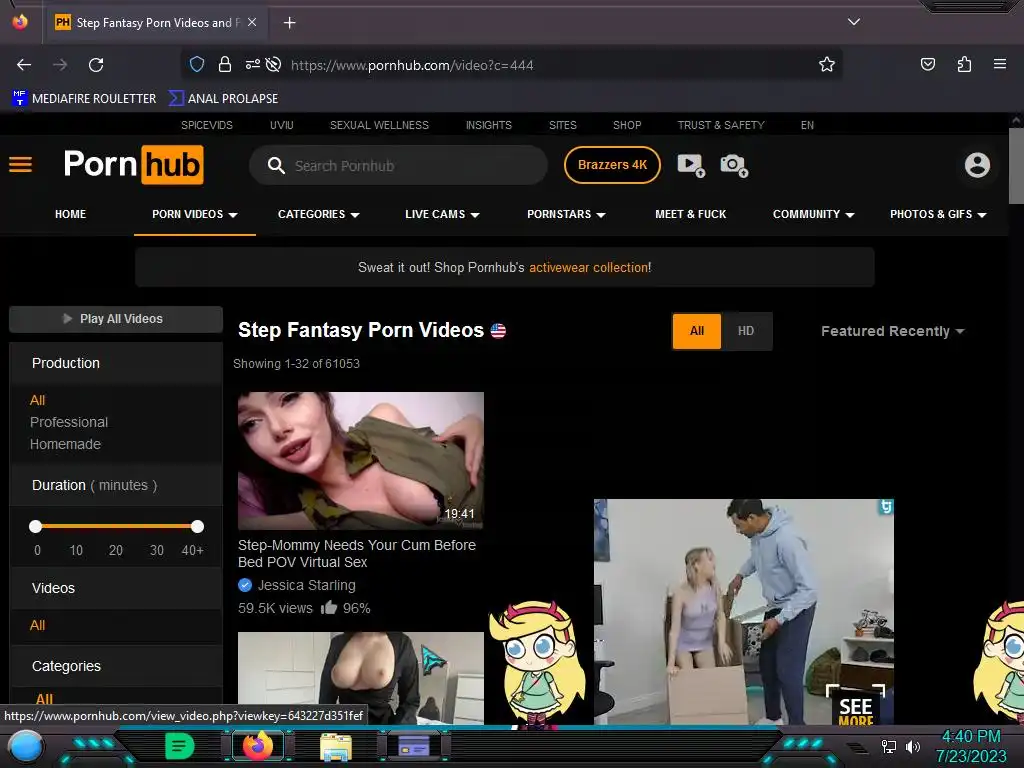Open the file explorer taskbar icon
This screenshot has width=1024, height=768.
(336, 746)
